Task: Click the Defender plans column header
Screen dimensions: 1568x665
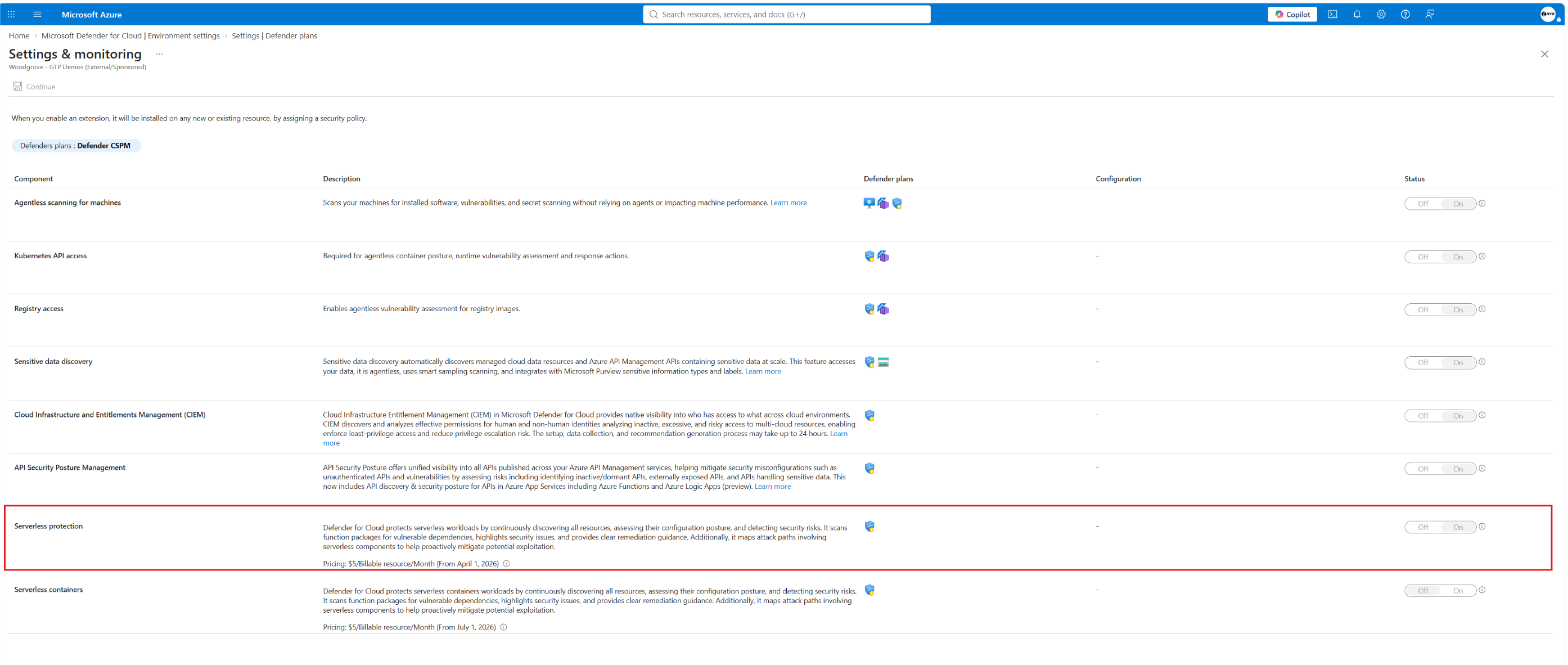Action: pos(888,179)
